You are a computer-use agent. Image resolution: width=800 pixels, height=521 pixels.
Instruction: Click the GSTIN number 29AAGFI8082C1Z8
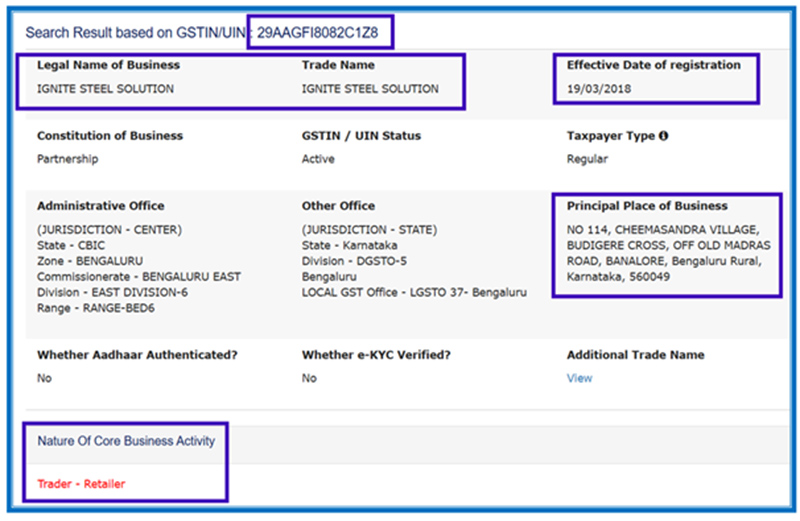coord(320,32)
